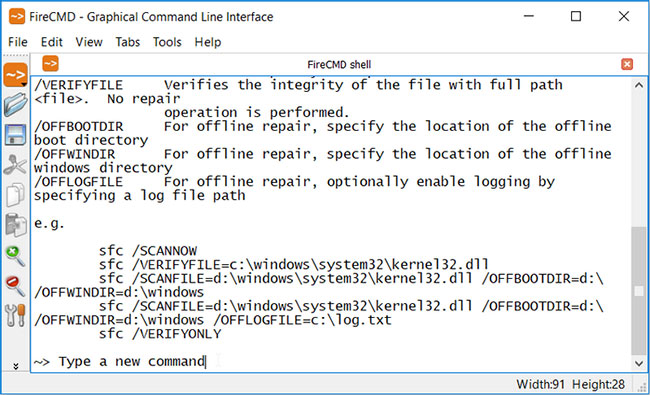Click the command input line
The image size is (650, 395).
click(331, 361)
